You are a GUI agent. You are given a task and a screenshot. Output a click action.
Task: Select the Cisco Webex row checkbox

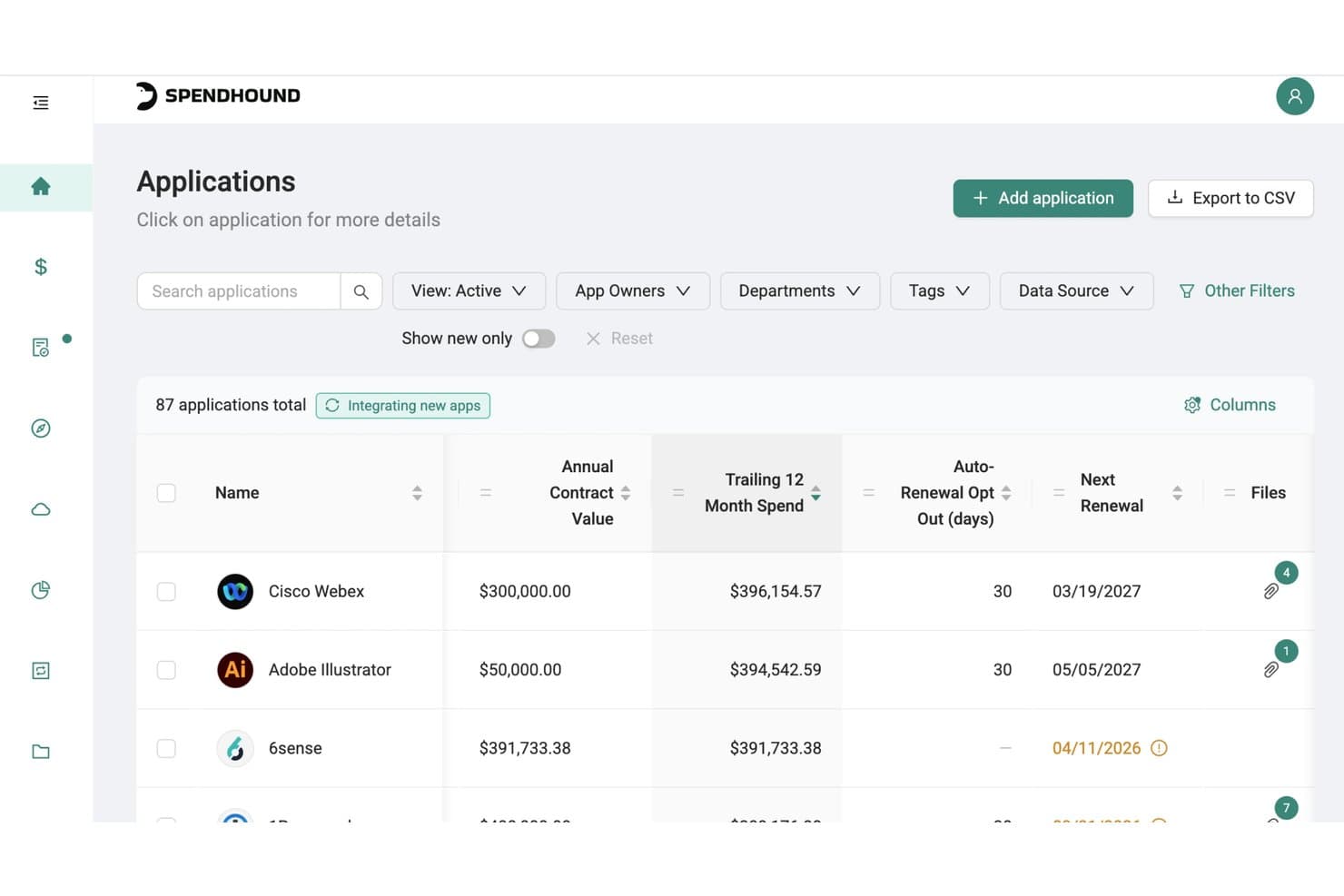coord(166,592)
